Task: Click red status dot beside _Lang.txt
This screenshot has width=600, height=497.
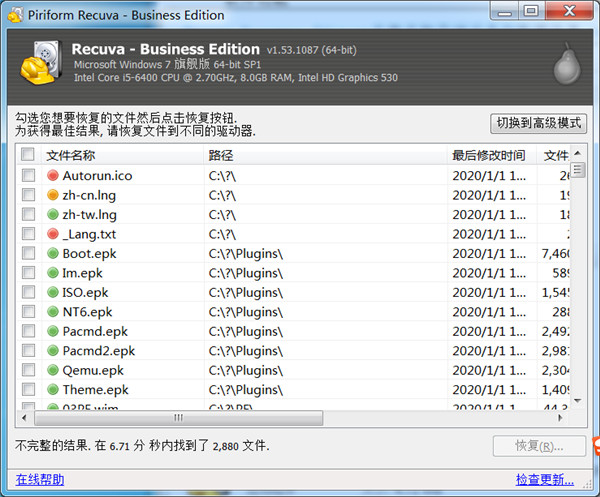Action: (53, 234)
